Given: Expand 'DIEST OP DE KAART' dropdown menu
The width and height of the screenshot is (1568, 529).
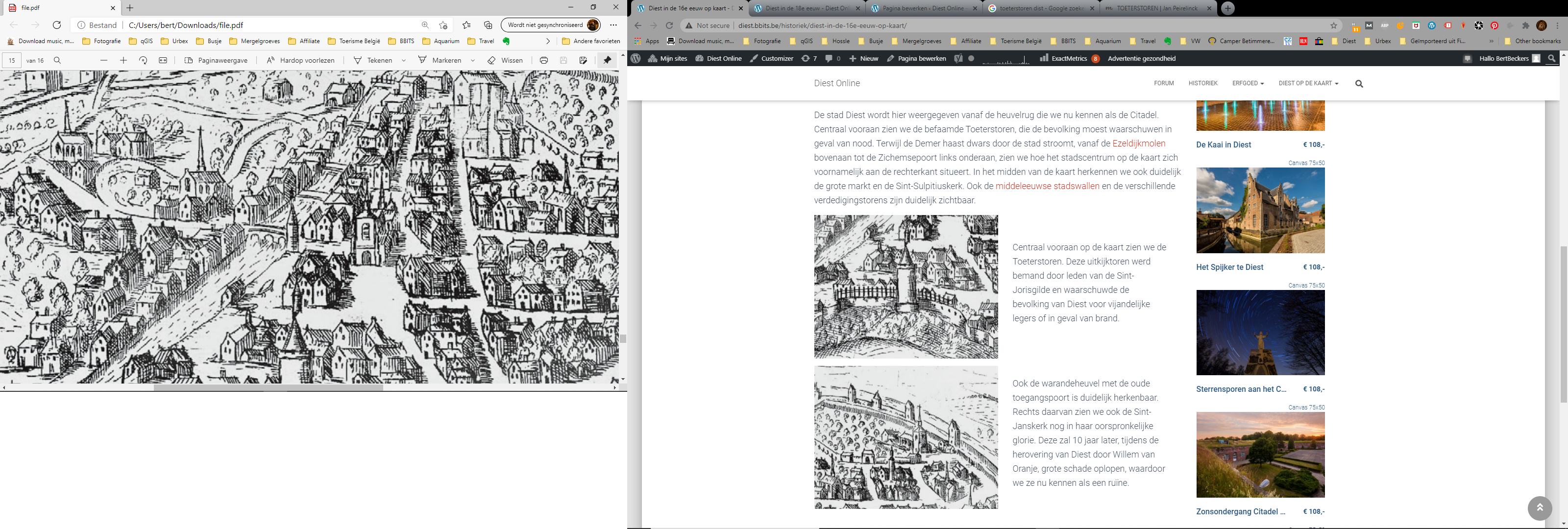Looking at the screenshot, I should click(1308, 83).
